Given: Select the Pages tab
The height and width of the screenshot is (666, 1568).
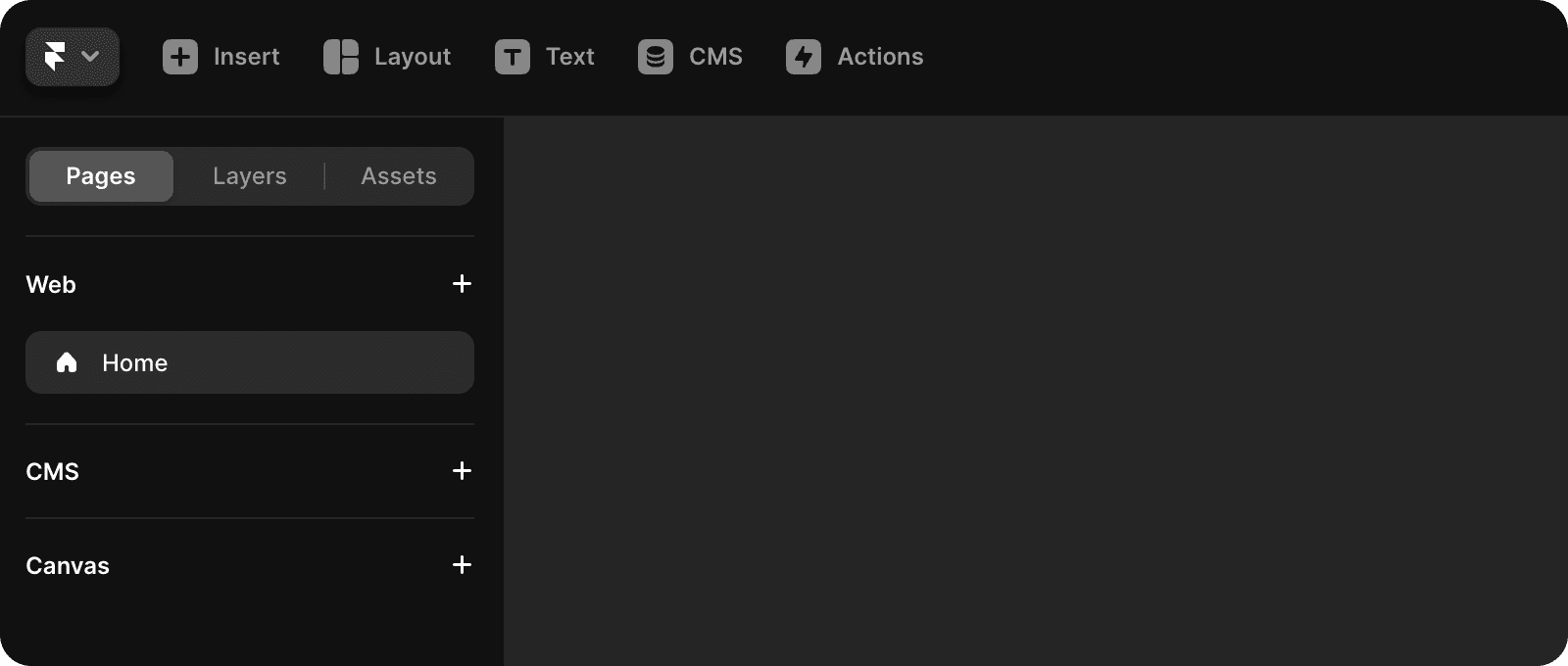Looking at the screenshot, I should pyautogui.click(x=100, y=176).
